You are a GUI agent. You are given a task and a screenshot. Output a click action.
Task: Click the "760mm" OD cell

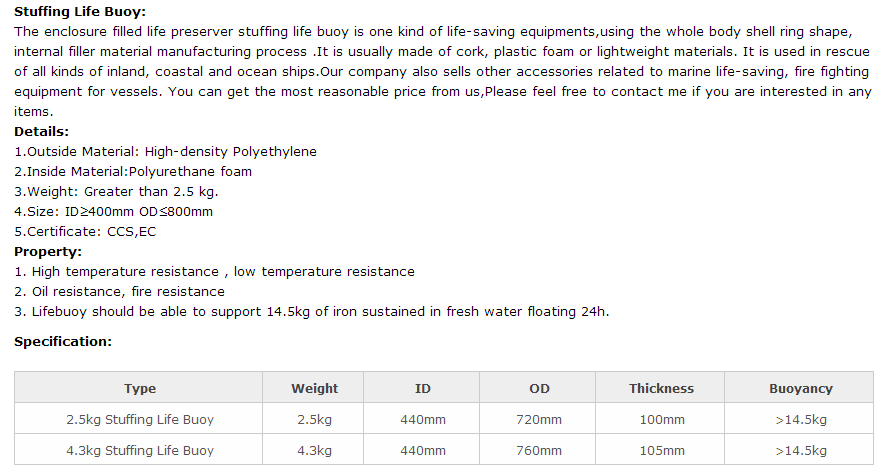pyautogui.click(x=539, y=451)
